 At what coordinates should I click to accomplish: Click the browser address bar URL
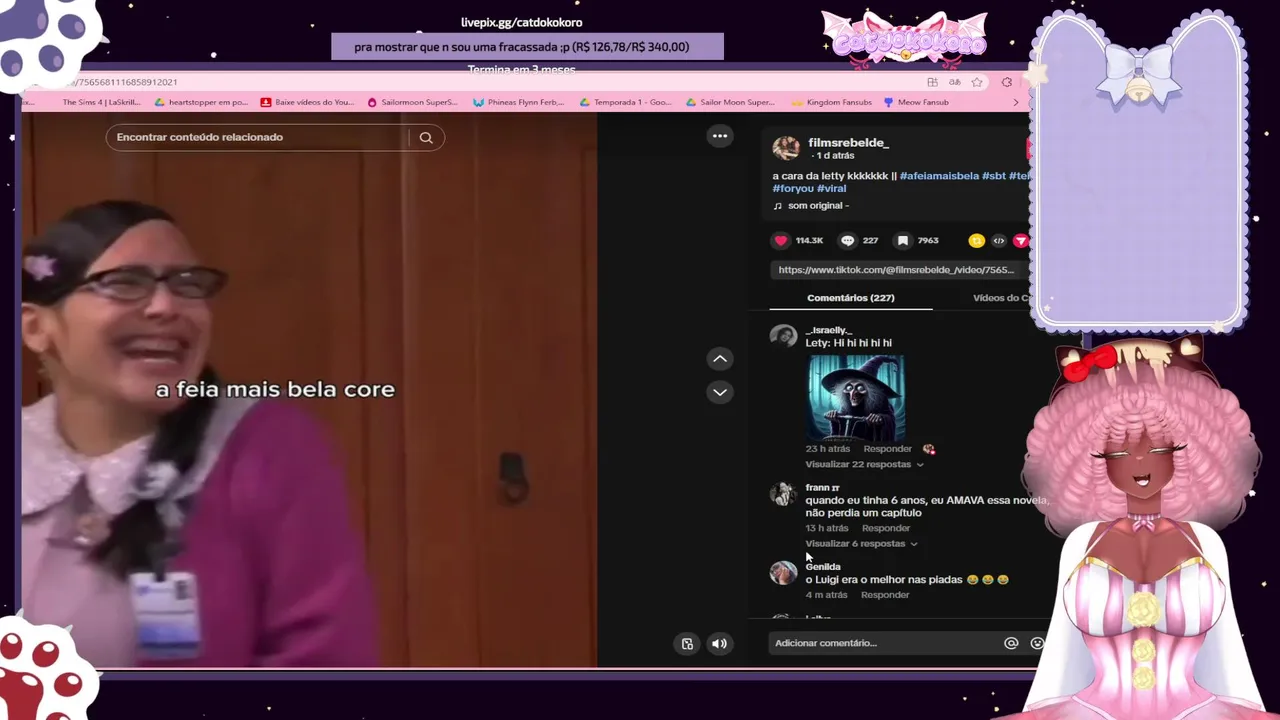click(x=120, y=82)
